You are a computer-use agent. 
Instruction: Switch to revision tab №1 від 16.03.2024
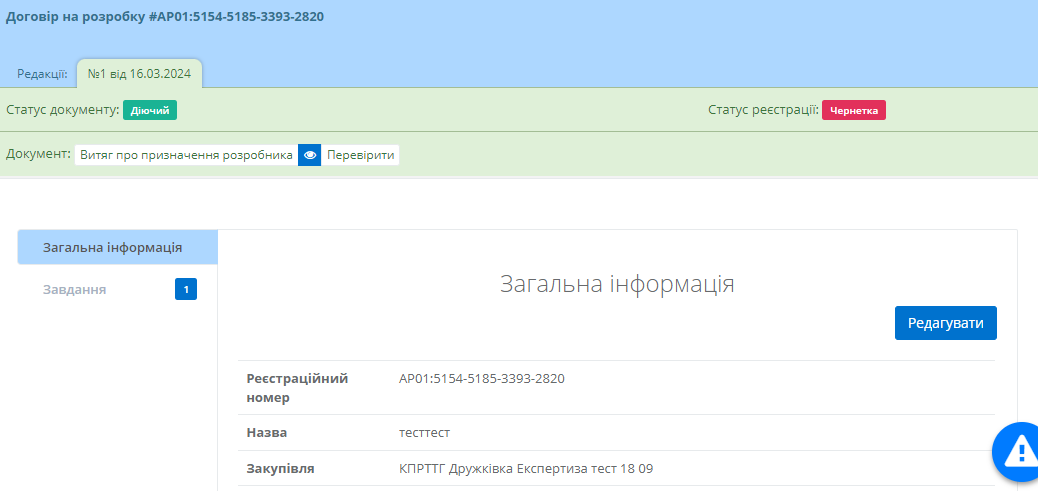(139, 73)
